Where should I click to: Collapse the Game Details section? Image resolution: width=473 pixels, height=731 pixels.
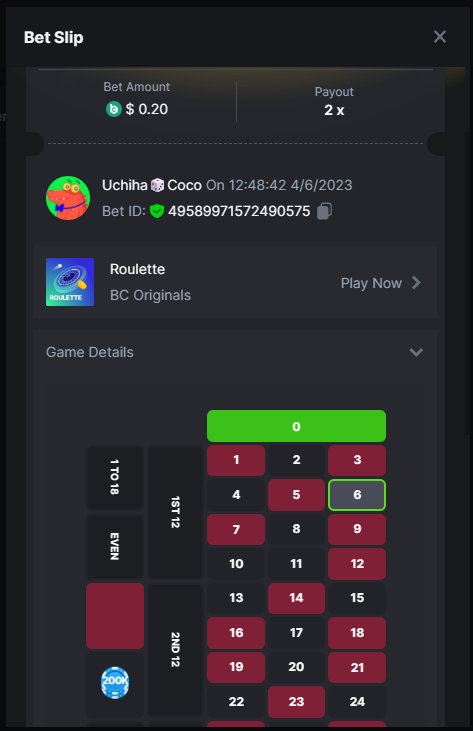point(416,352)
